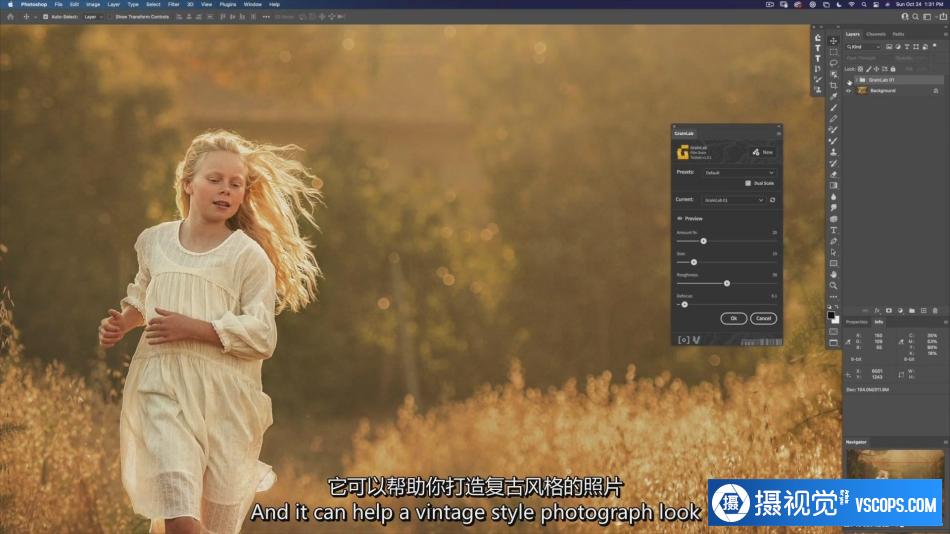Viewport: 950px width, 534px height.
Task: Click the Amount % slider handle
Action: (703, 241)
